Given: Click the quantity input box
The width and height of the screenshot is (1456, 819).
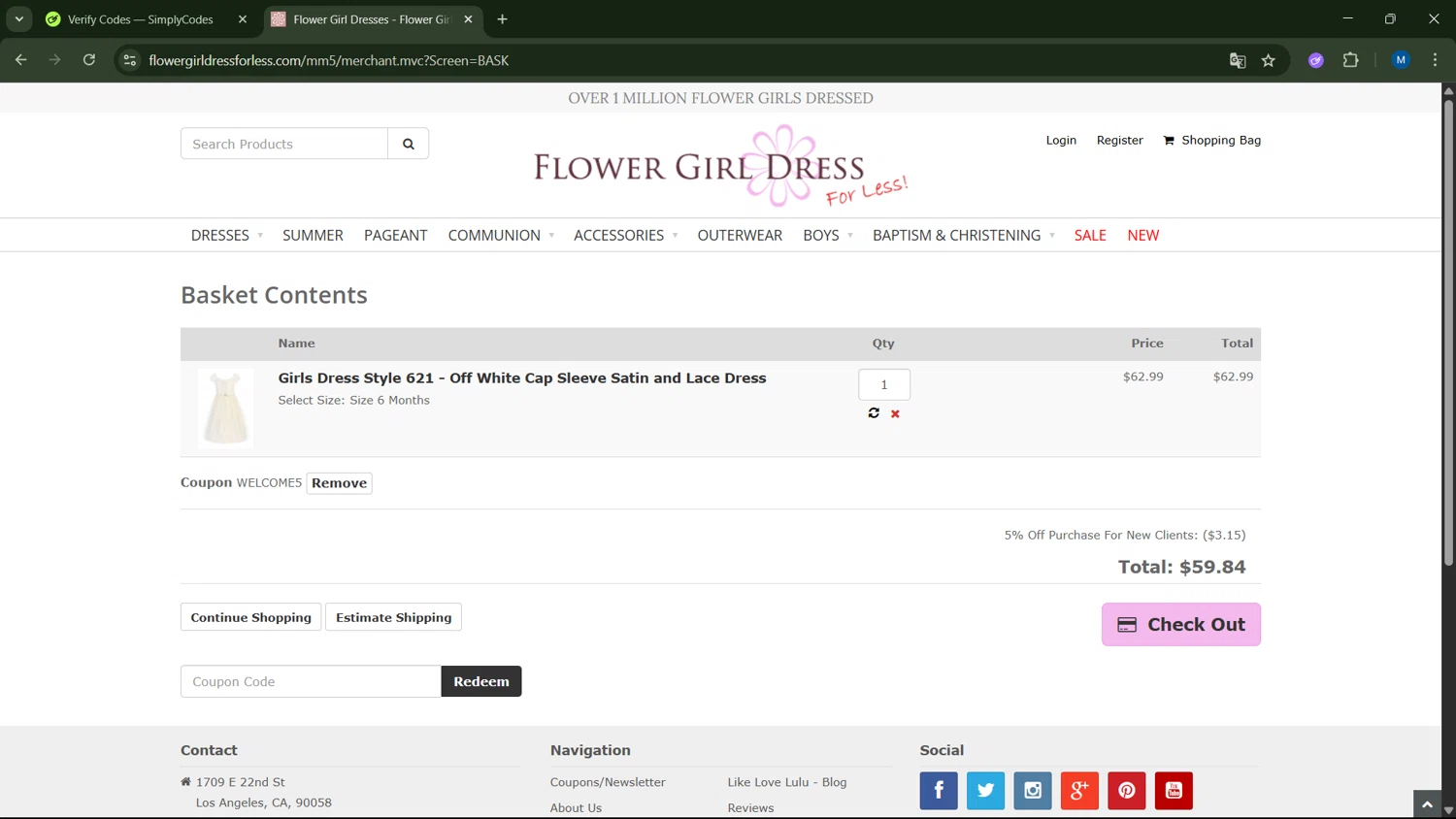Looking at the screenshot, I should [884, 384].
